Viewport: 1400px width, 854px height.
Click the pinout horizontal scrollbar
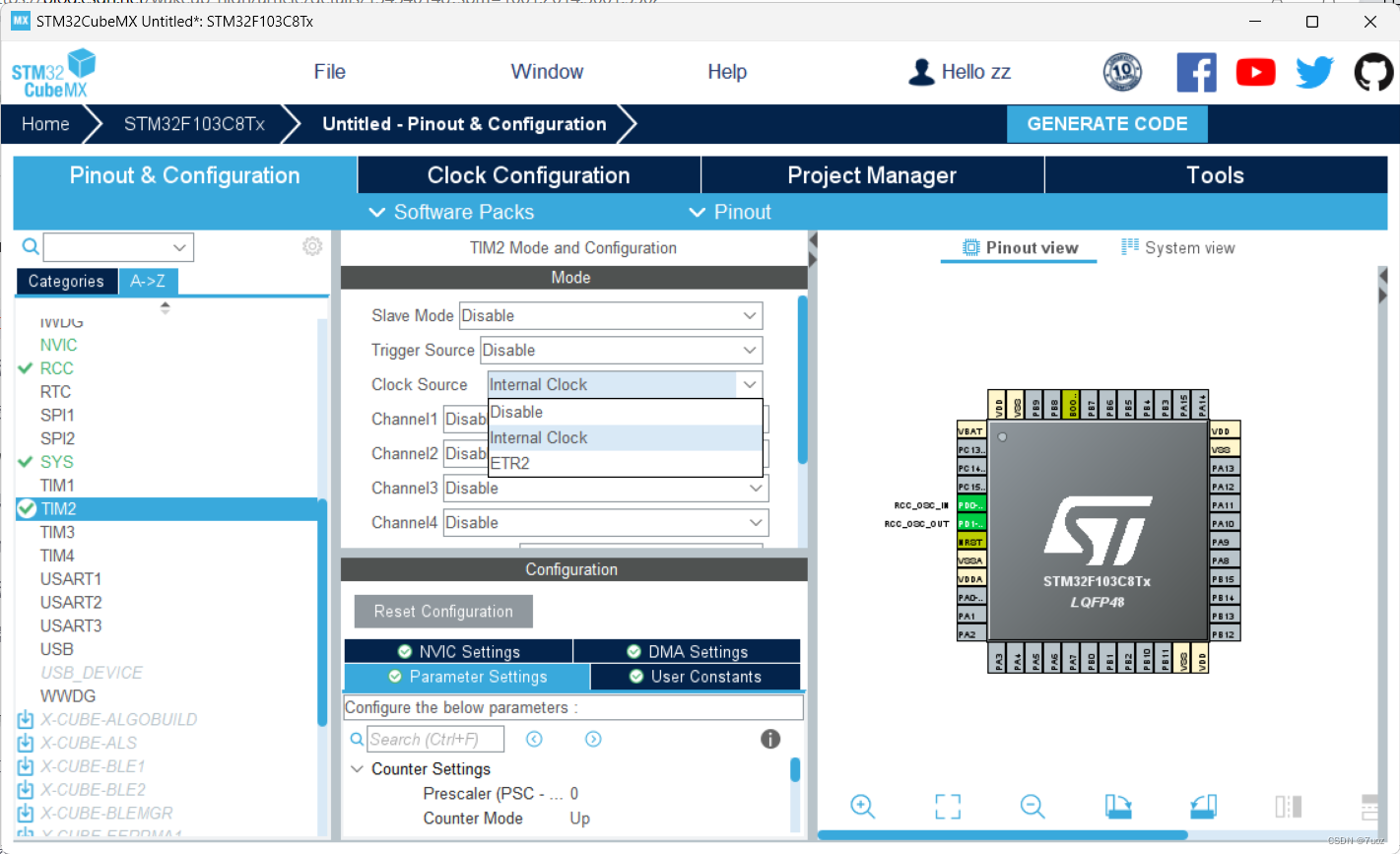(1002, 835)
